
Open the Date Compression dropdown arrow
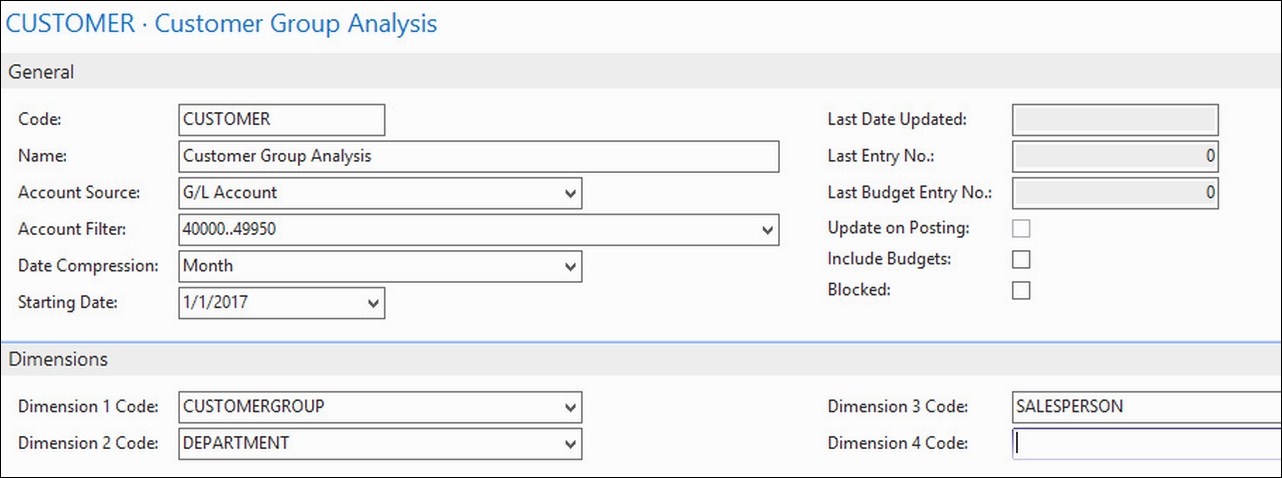click(570, 267)
